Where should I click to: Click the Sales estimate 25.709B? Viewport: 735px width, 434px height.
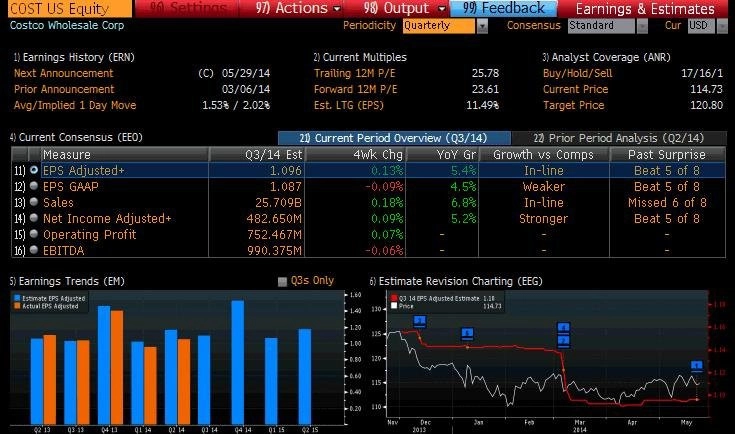278,203
